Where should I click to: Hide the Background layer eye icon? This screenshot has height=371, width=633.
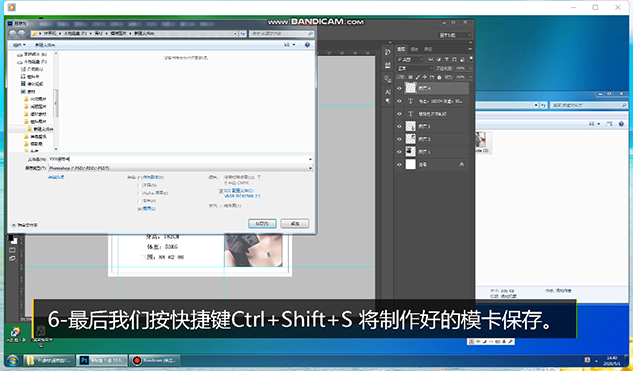[x=399, y=165]
